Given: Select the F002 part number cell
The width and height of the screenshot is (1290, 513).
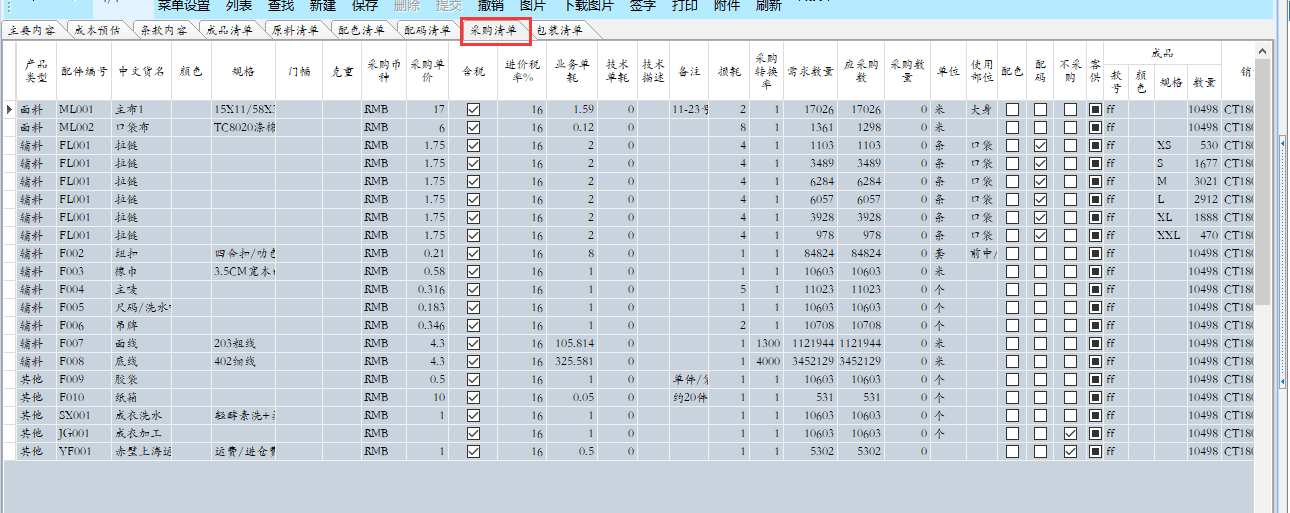Looking at the screenshot, I should (84, 253).
